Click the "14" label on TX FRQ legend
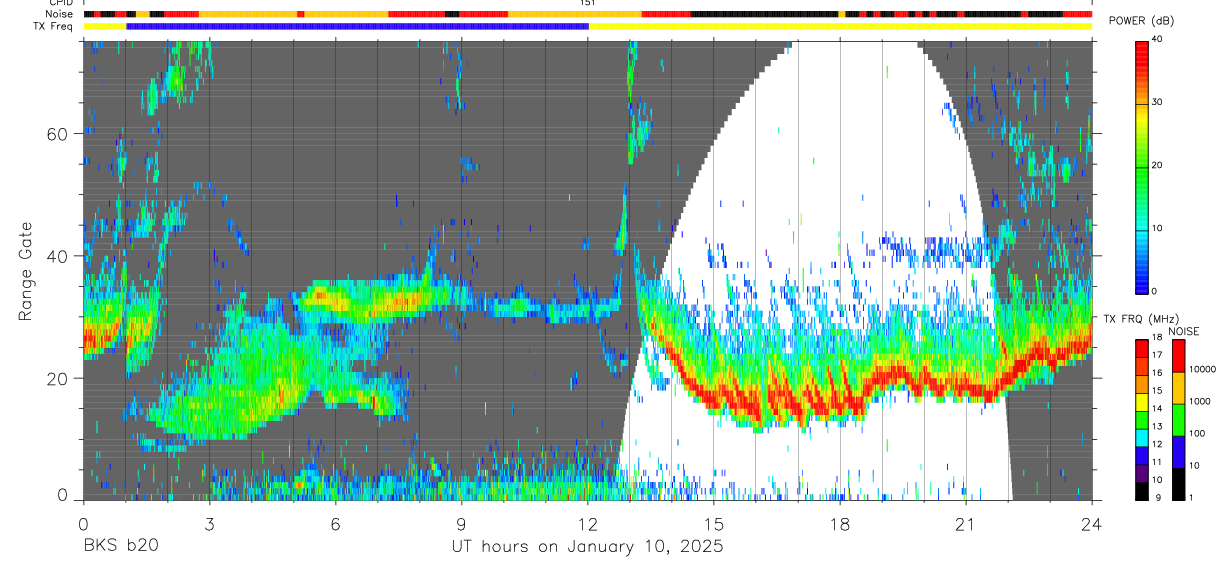Screen dimensions: 1228x567 tap(1157, 409)
